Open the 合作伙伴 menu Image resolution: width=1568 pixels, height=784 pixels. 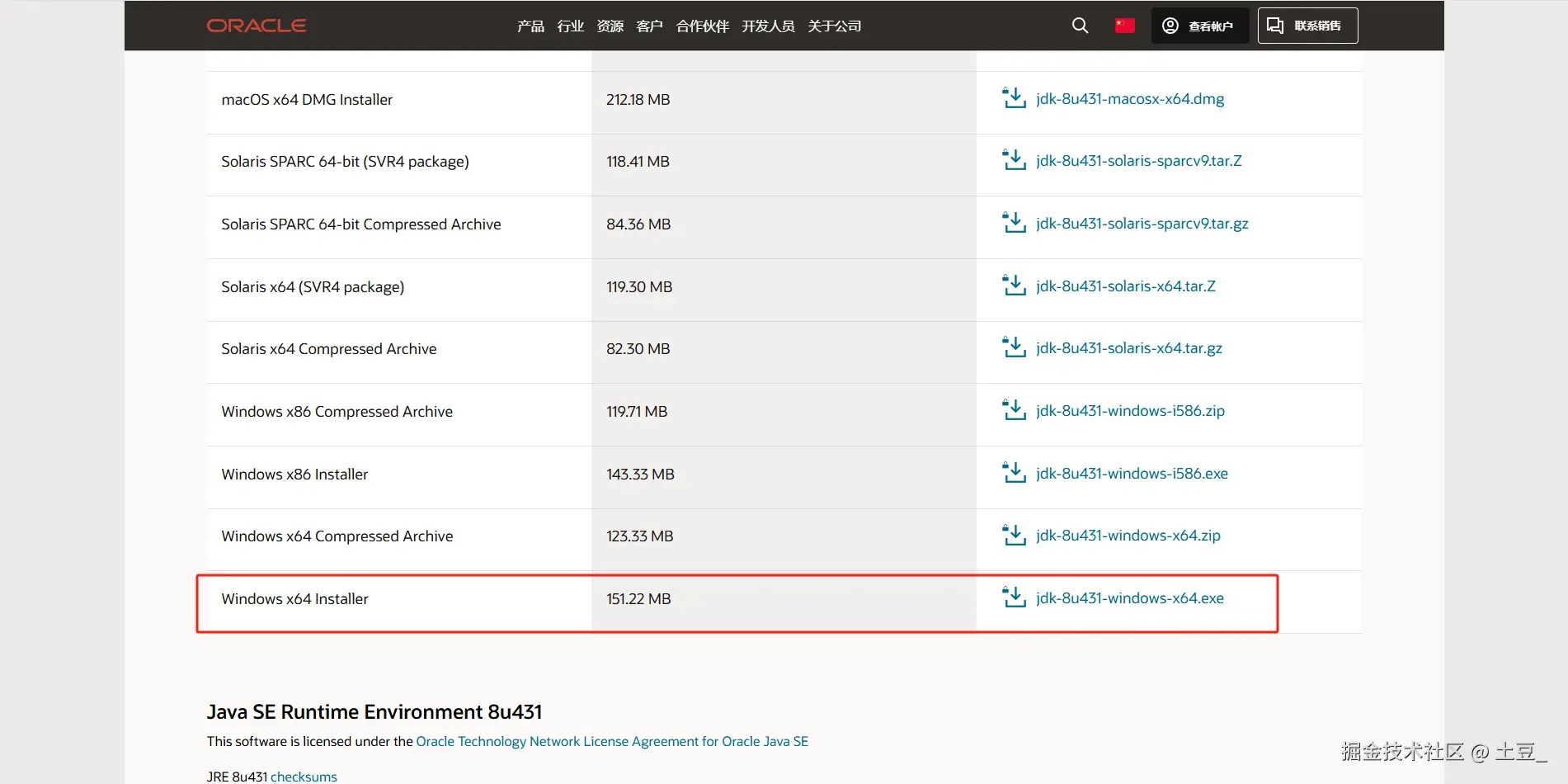pos(702,26)
